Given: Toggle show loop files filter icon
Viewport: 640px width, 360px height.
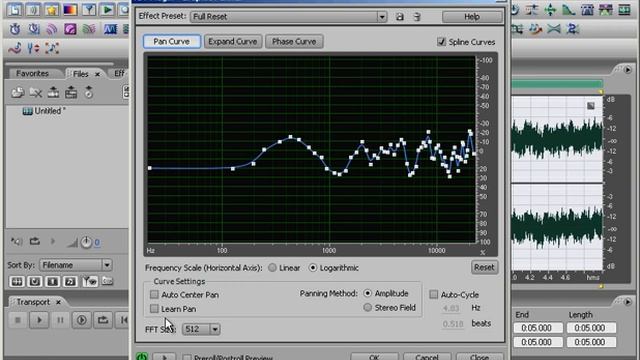Looking at the screenshot, I should pyautogui.click(x=35, y=282).
